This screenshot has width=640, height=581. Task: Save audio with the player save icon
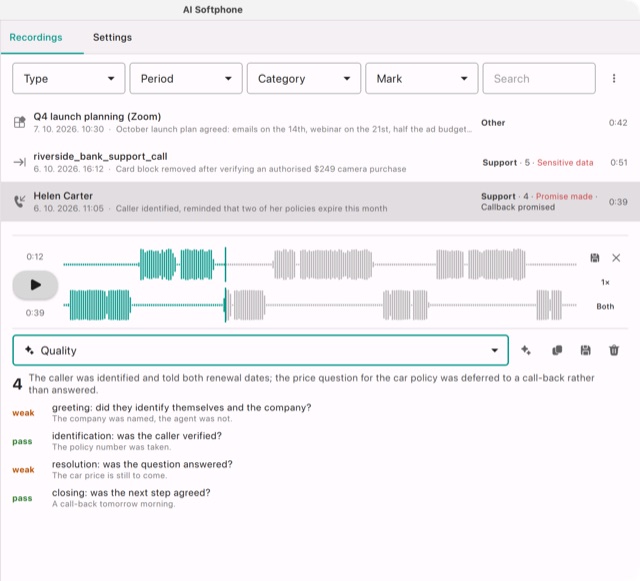pyautogui.click(x=595, y=258)
